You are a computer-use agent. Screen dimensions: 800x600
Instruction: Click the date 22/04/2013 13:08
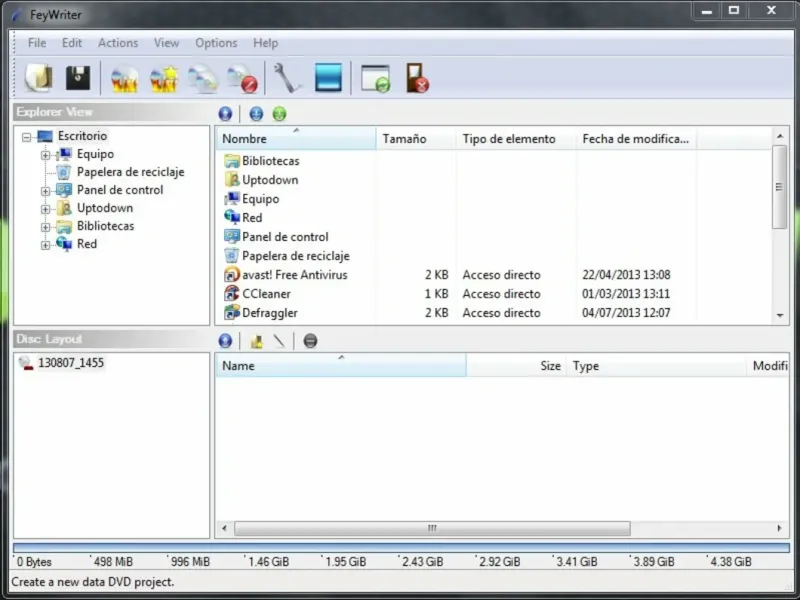(626, 275)
